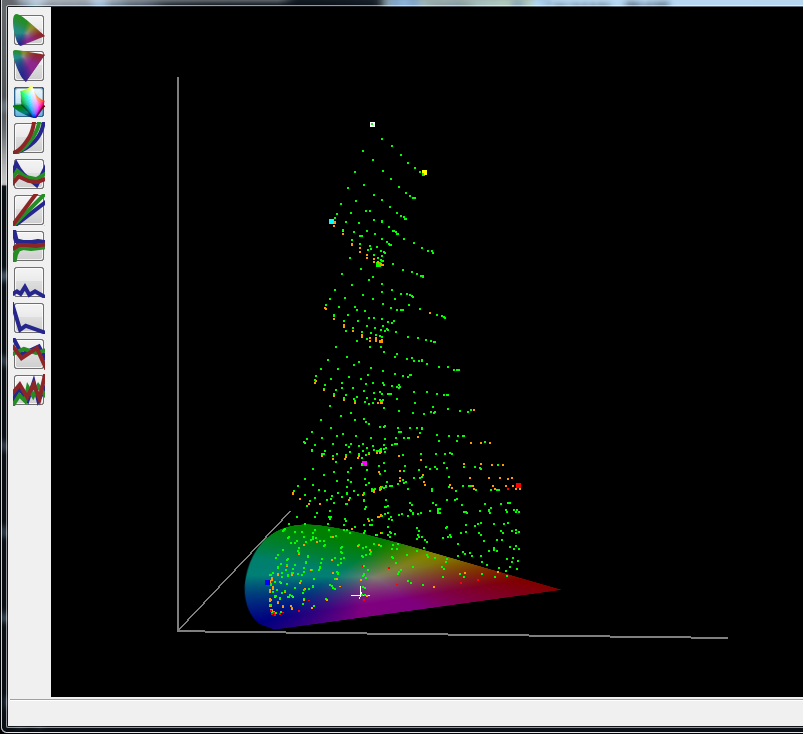Screen dimensions: 804x734
Task: Open the RGB gamma curves graph icon
Action: [29, 138]
